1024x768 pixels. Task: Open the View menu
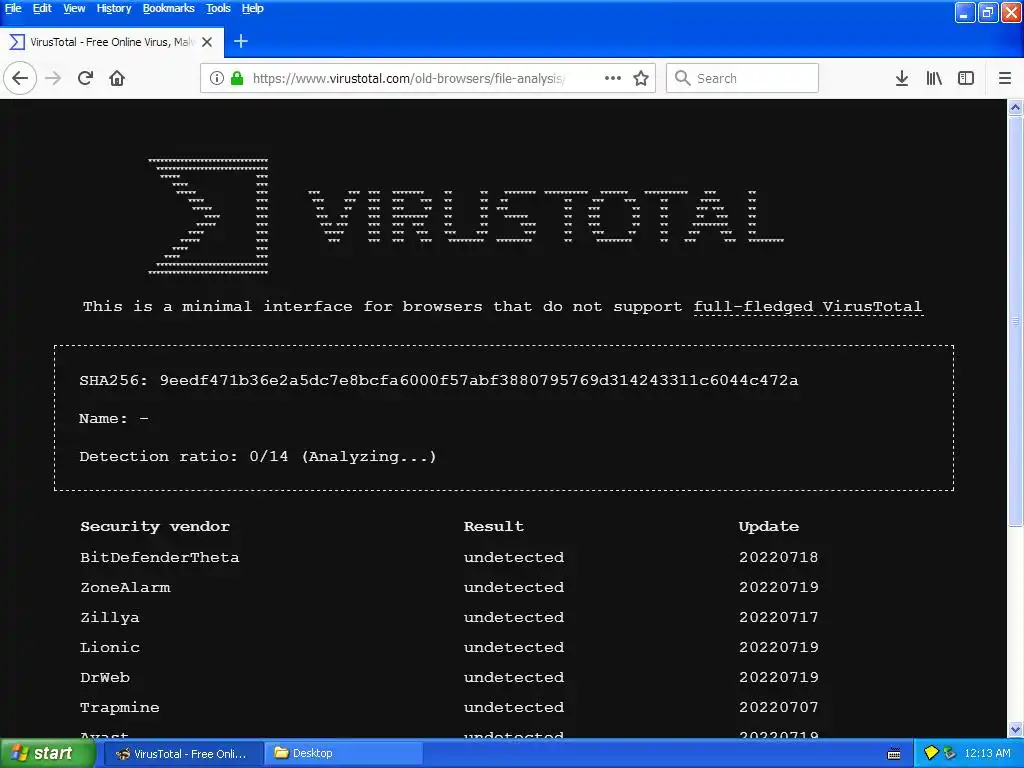(x=74, y=8)
